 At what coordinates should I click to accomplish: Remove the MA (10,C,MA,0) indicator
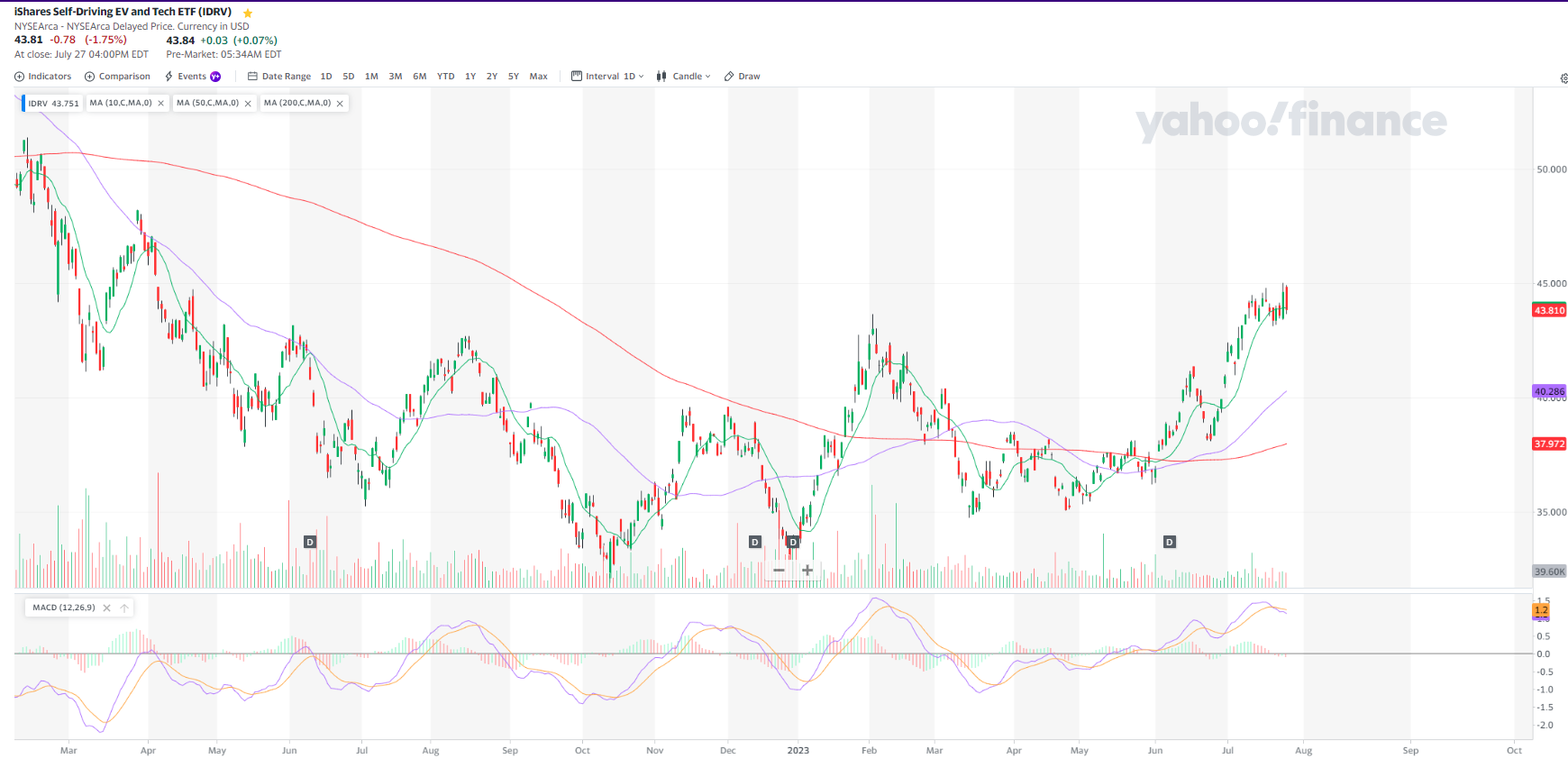click(161, 104)
